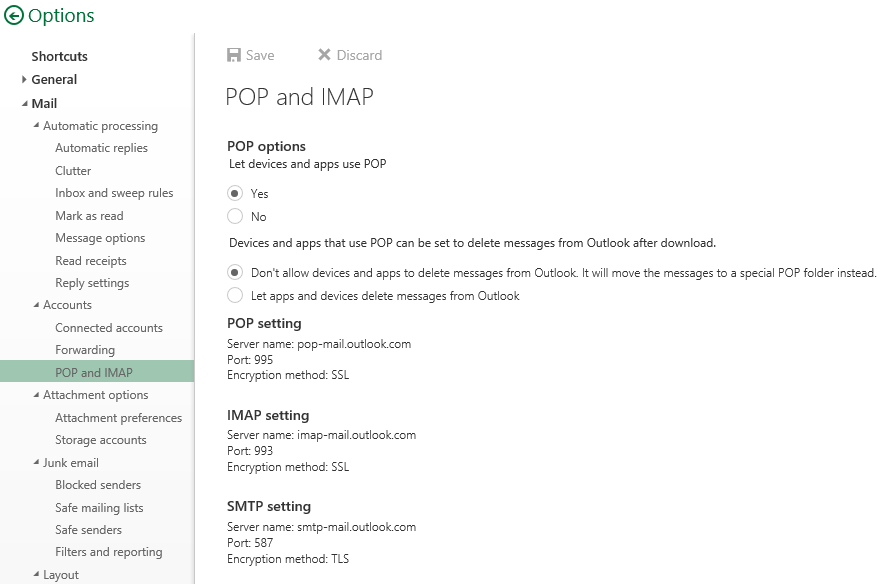The width and height of the screenshot is (884, 584).
Task: Open the Forwarding settings page
Action: click(x=85, y=349)
